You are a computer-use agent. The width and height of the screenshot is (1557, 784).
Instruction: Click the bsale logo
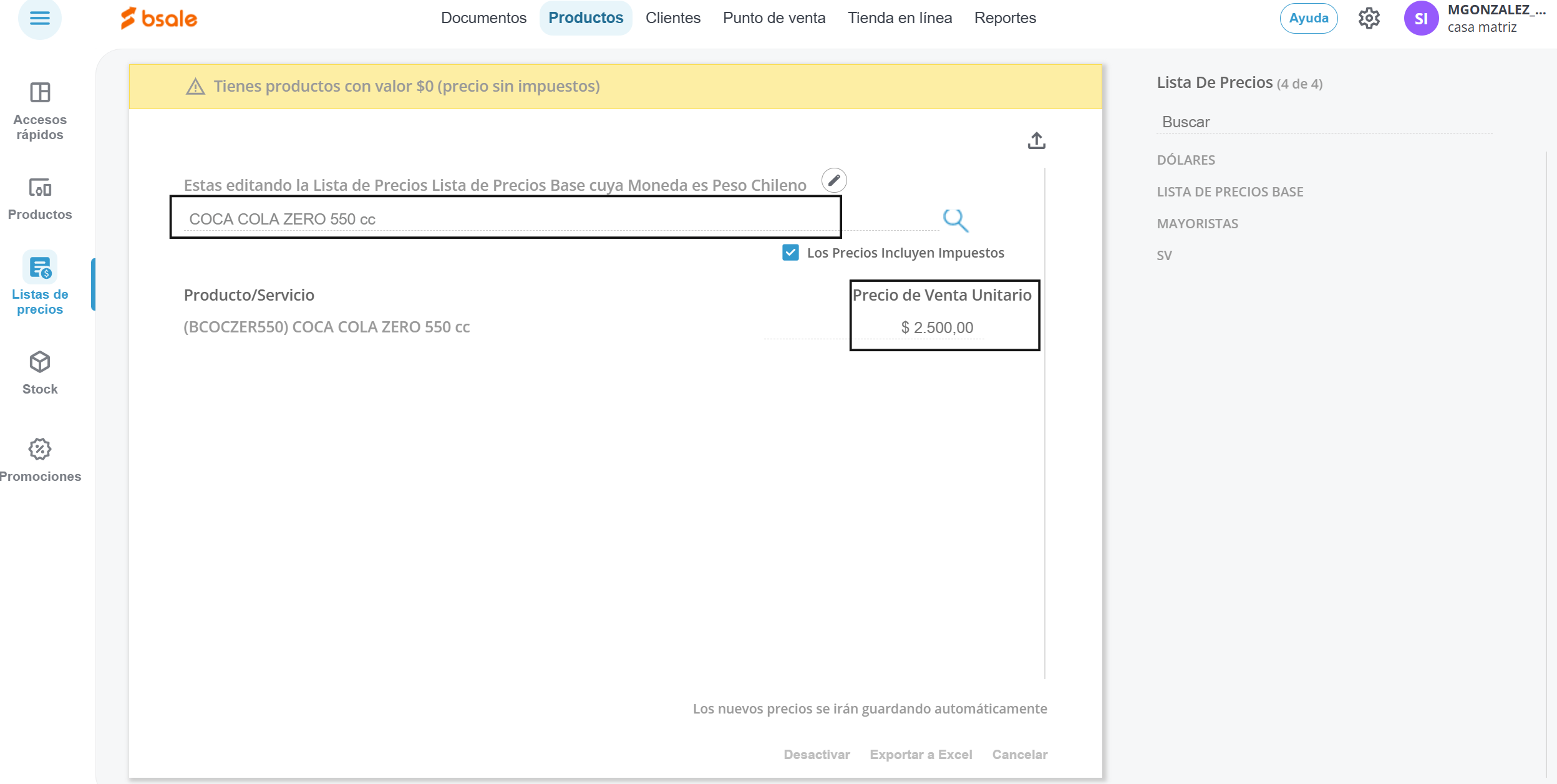[x=160, y=18]
